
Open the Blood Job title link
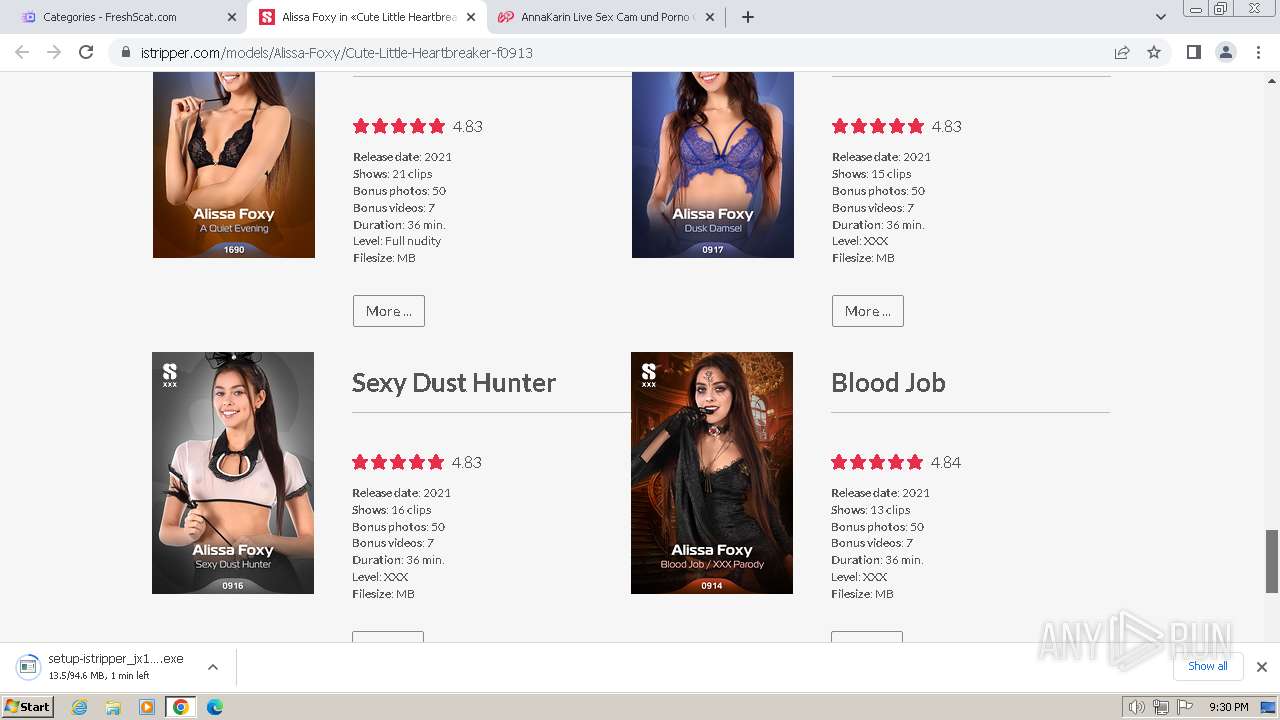coord(888,383)
